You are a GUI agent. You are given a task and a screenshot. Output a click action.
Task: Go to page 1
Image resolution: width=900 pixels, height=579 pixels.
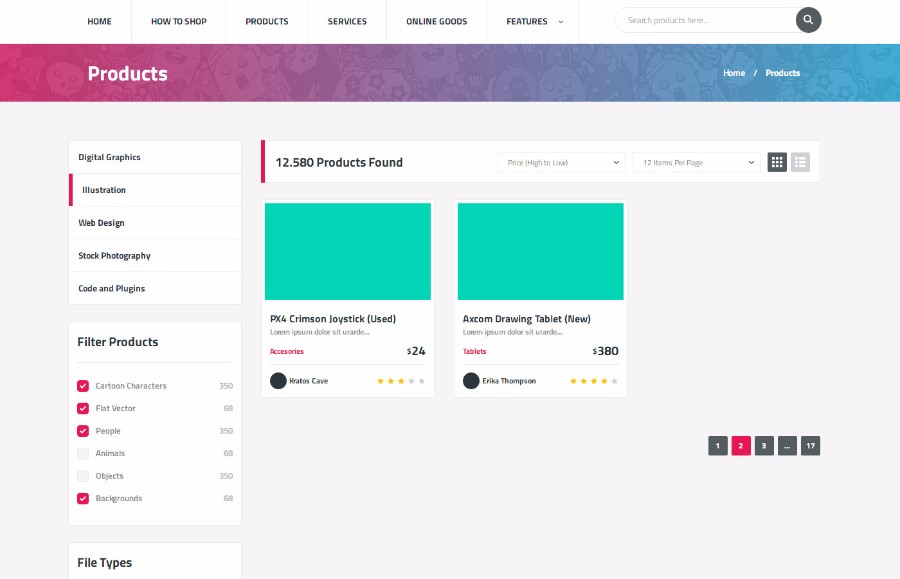(718, 446)
